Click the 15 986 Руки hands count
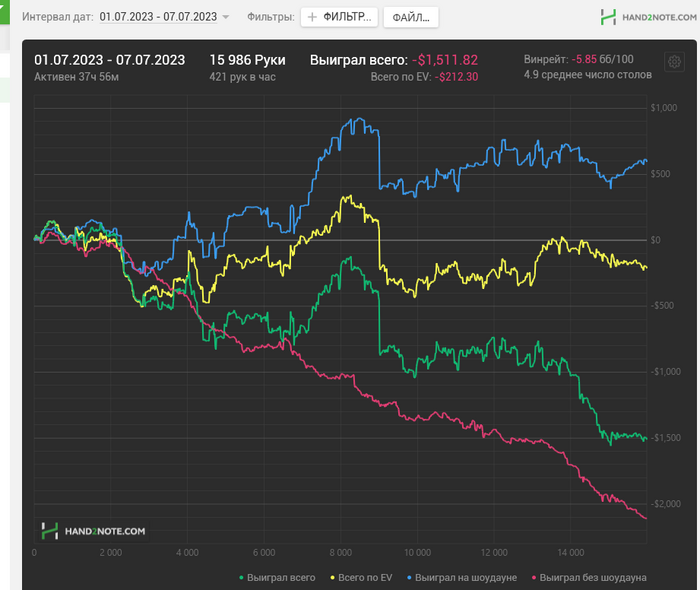Screen dimensions: 700x590 tap(247, 60)
